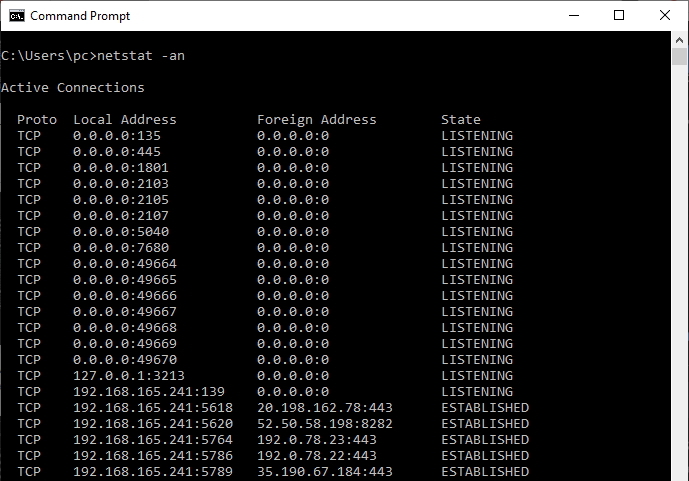Click the Command Prompt icon in title bar

(17, 16)
